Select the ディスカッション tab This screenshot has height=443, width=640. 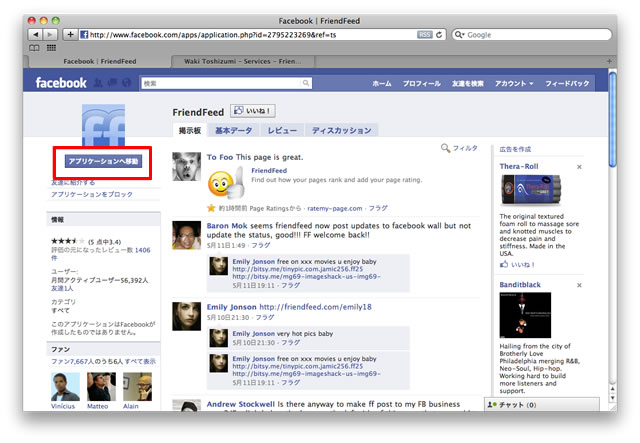pos(342,130)
